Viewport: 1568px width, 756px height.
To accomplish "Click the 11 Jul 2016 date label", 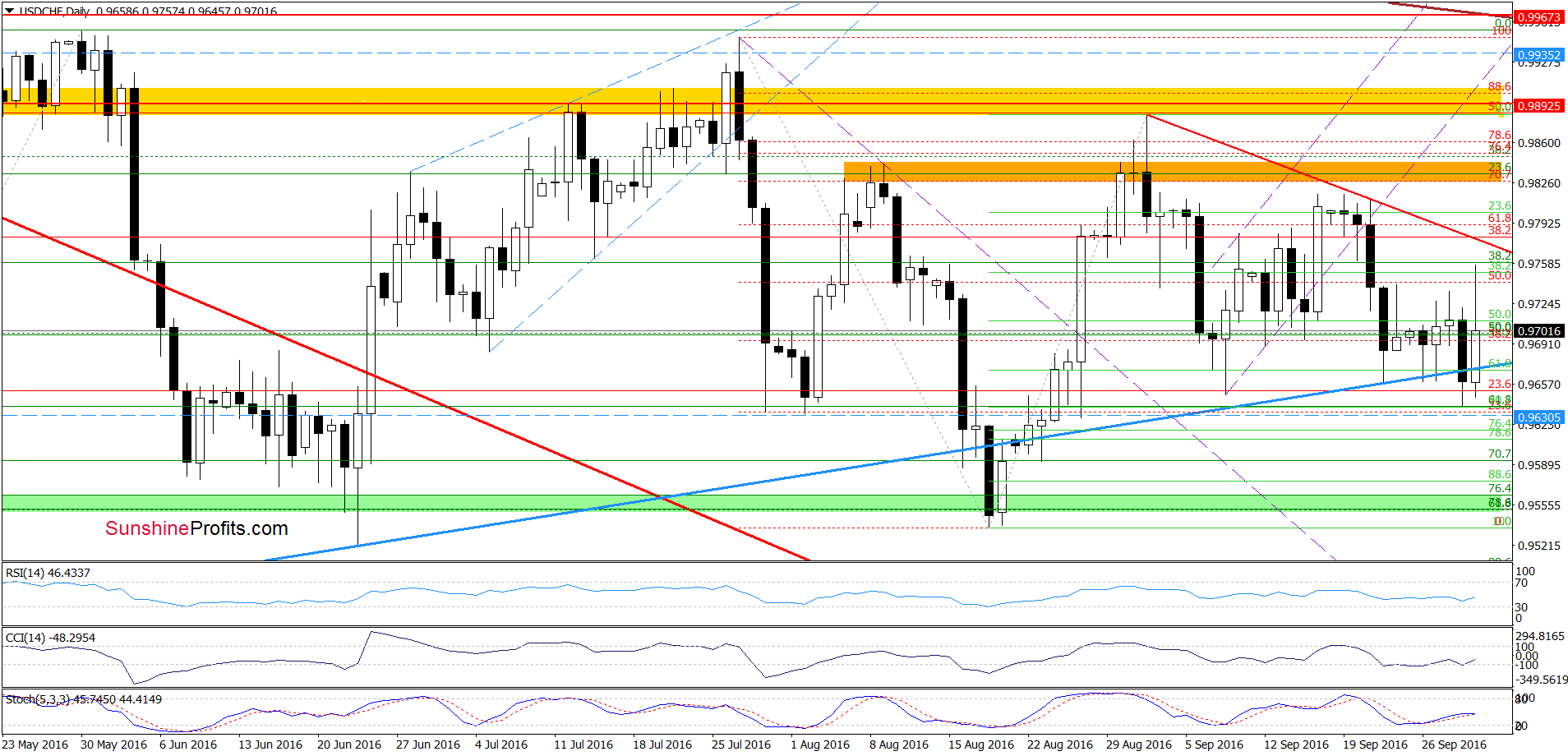I will (583, 744).
